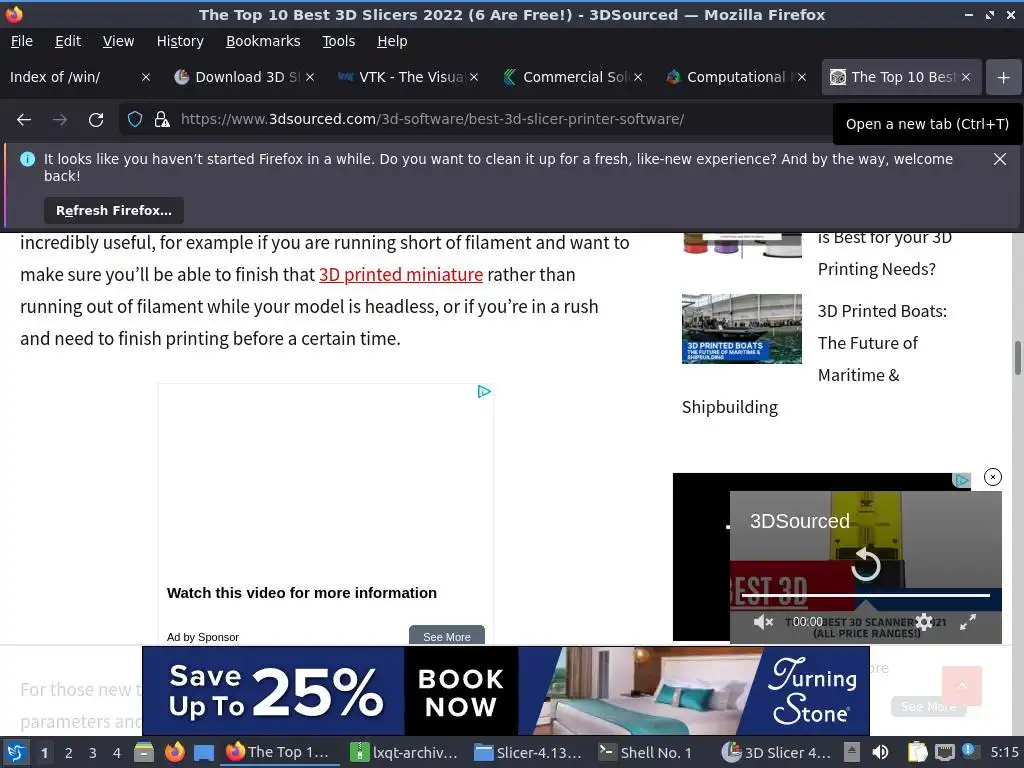Open tracking protection shield icon
Viewport: 1024px width, 768px height.
[x=135, y=120]
